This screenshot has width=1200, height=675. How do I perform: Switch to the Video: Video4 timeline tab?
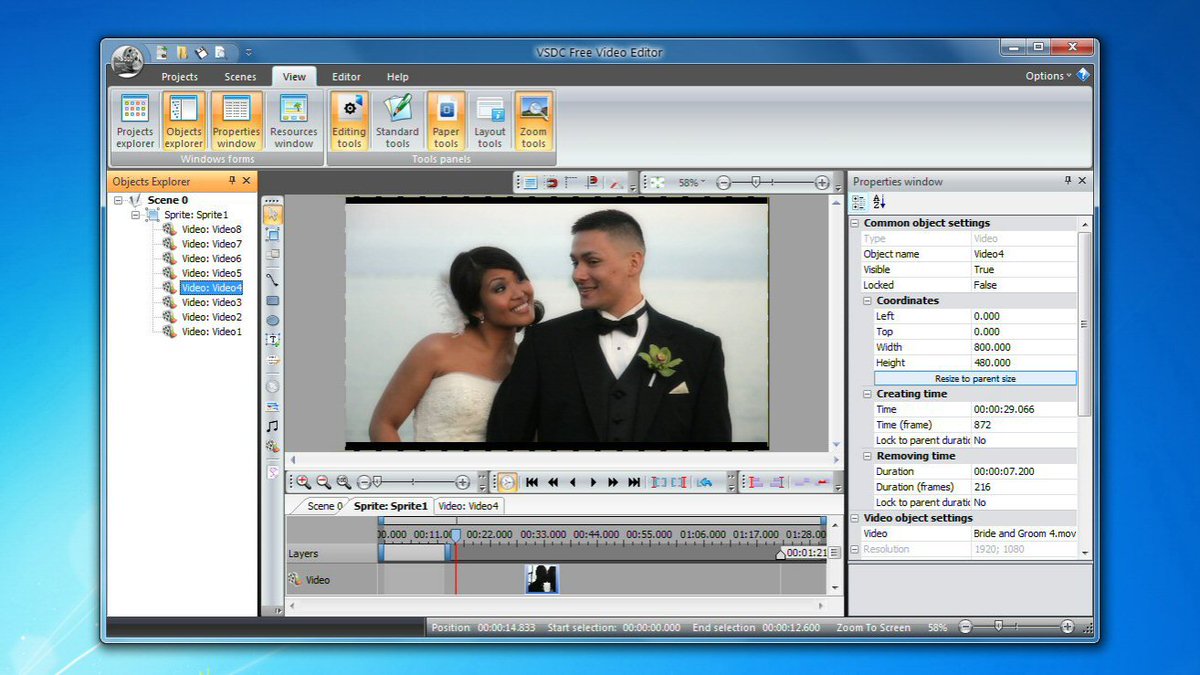click(468, 506)
